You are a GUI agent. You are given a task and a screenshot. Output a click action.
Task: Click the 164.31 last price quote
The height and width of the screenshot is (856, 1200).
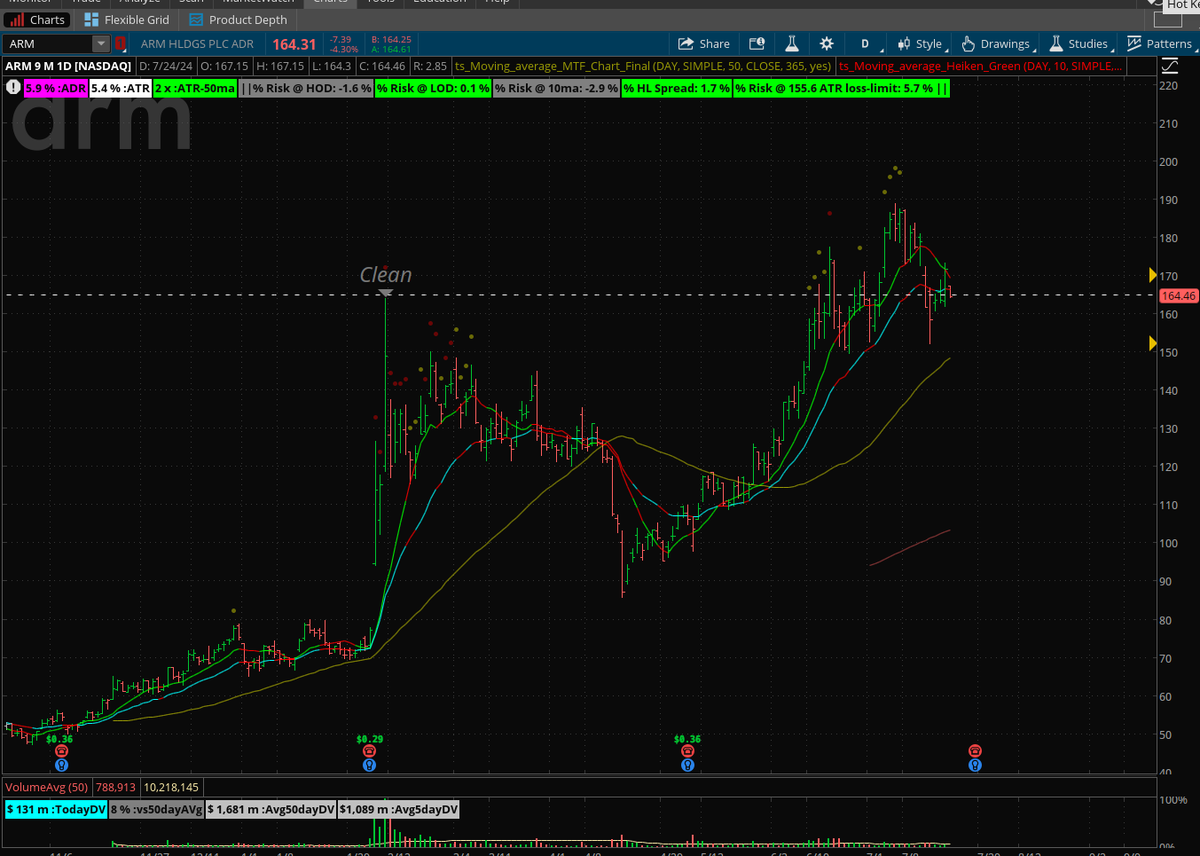point(295,44)
